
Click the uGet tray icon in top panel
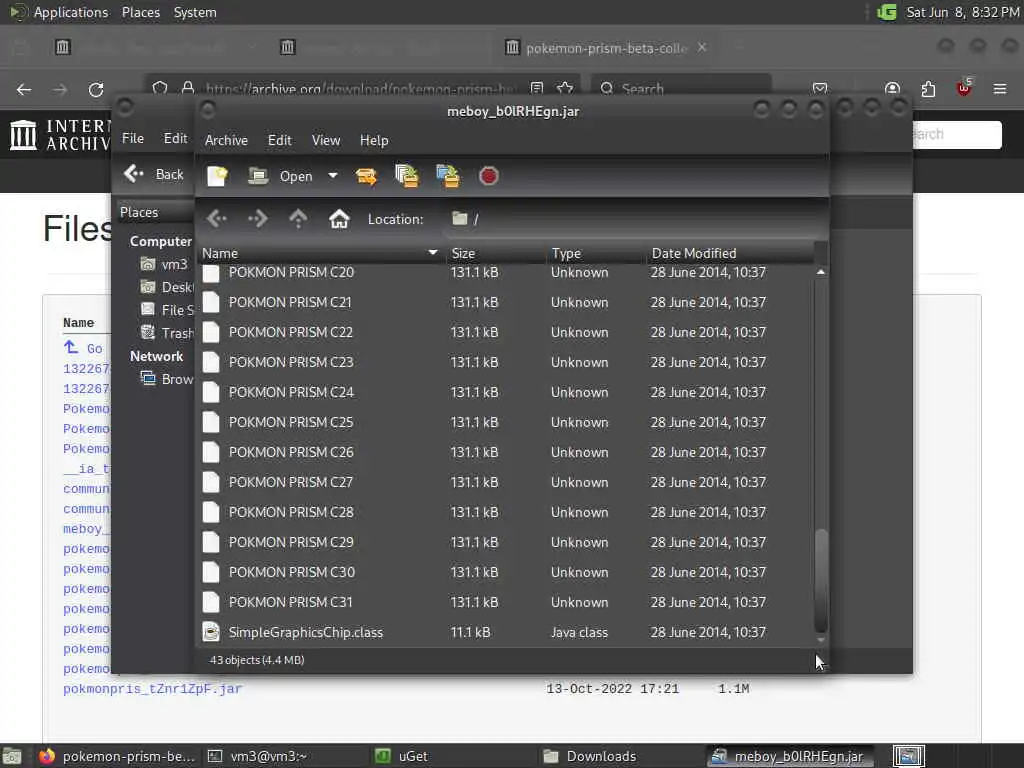coord(886,12)
